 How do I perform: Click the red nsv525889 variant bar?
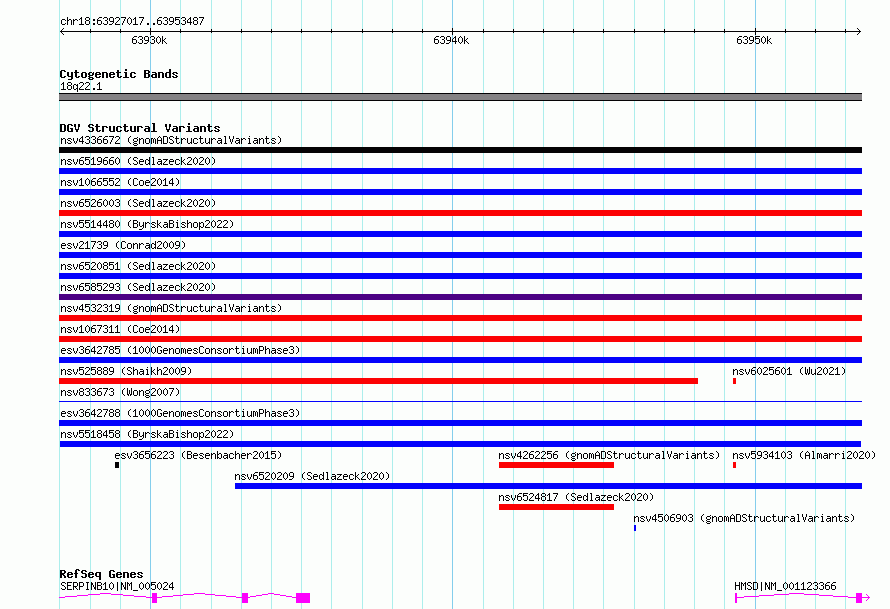tap(379, 381)
